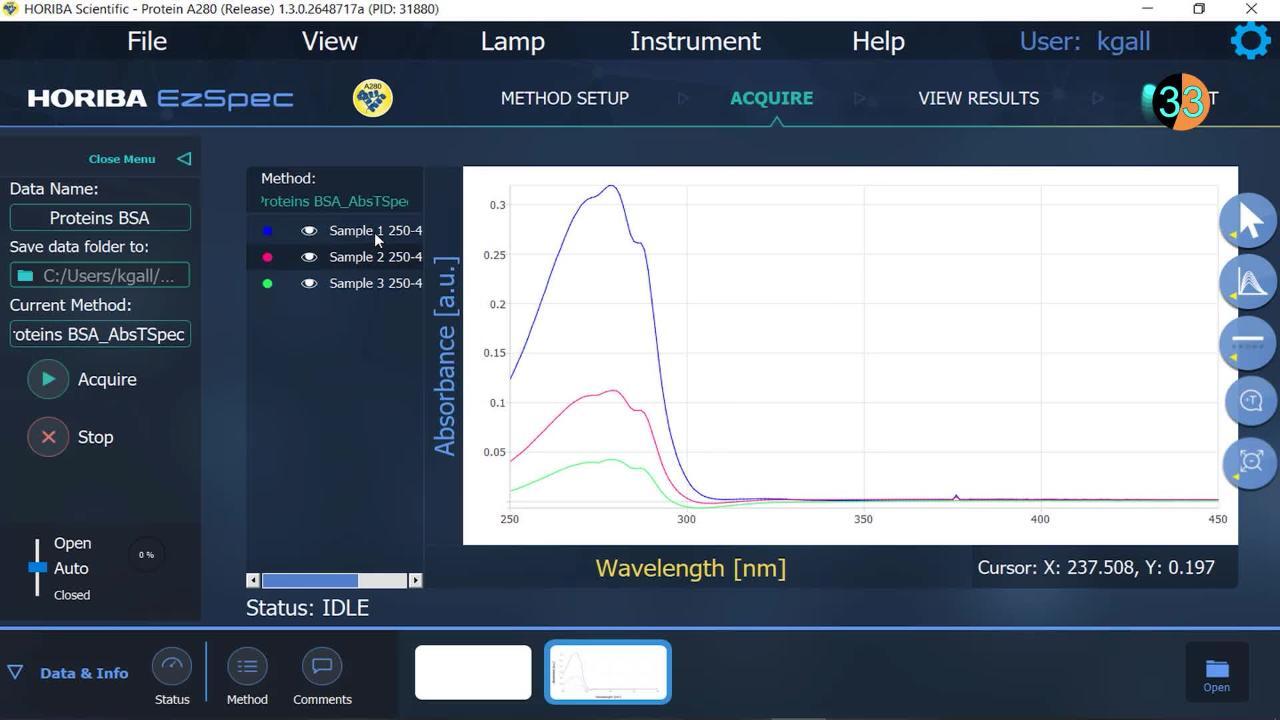Click the Acquire play icon

click(48, 379)
